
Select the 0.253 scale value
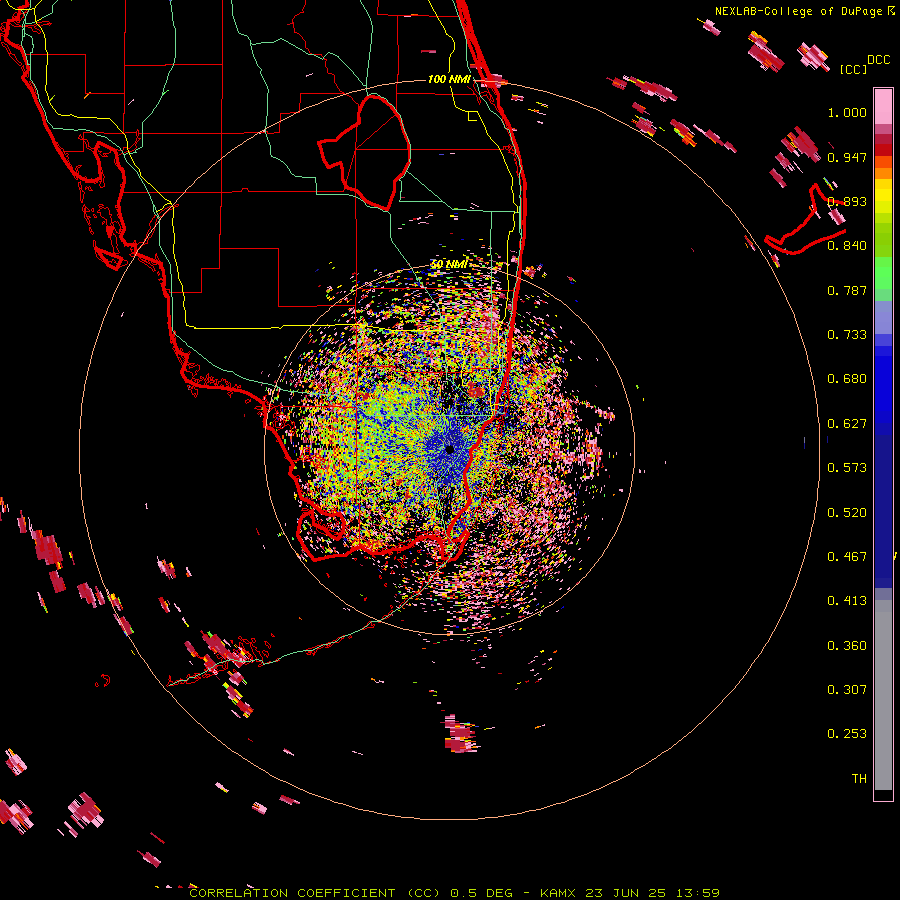click(x=847, y=734)
